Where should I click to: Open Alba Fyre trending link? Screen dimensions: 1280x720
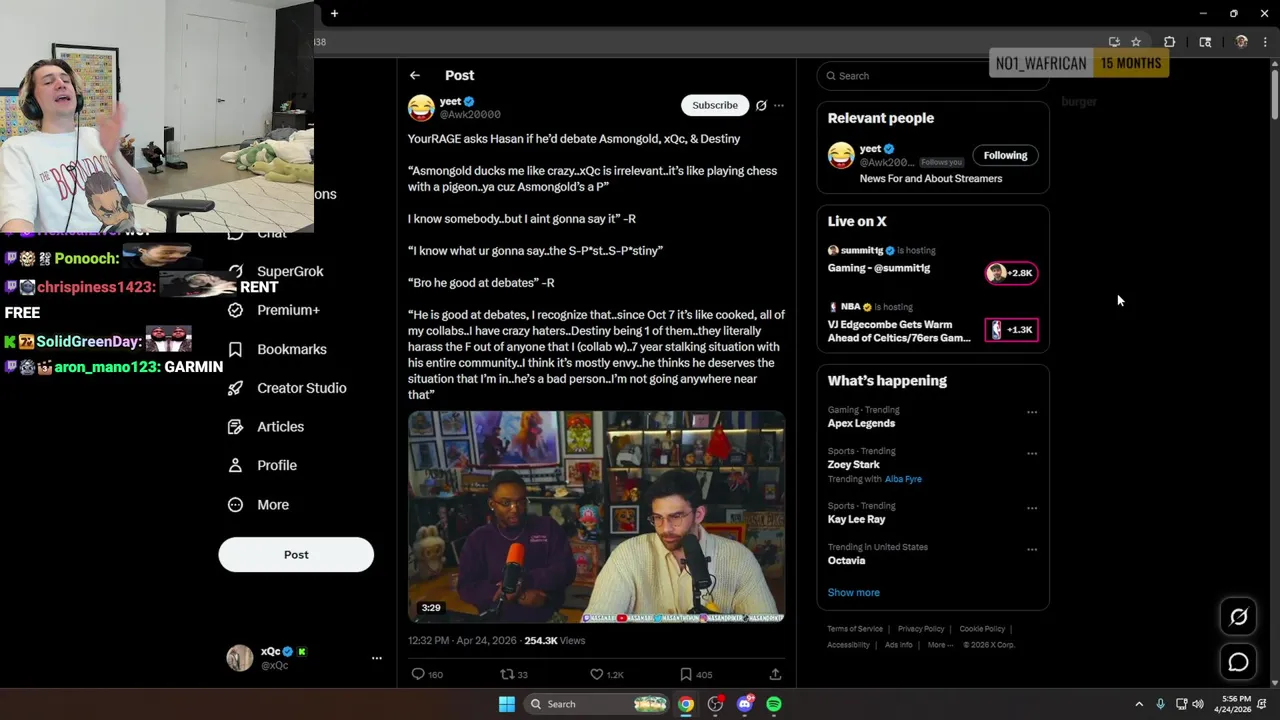click(903, 479)
